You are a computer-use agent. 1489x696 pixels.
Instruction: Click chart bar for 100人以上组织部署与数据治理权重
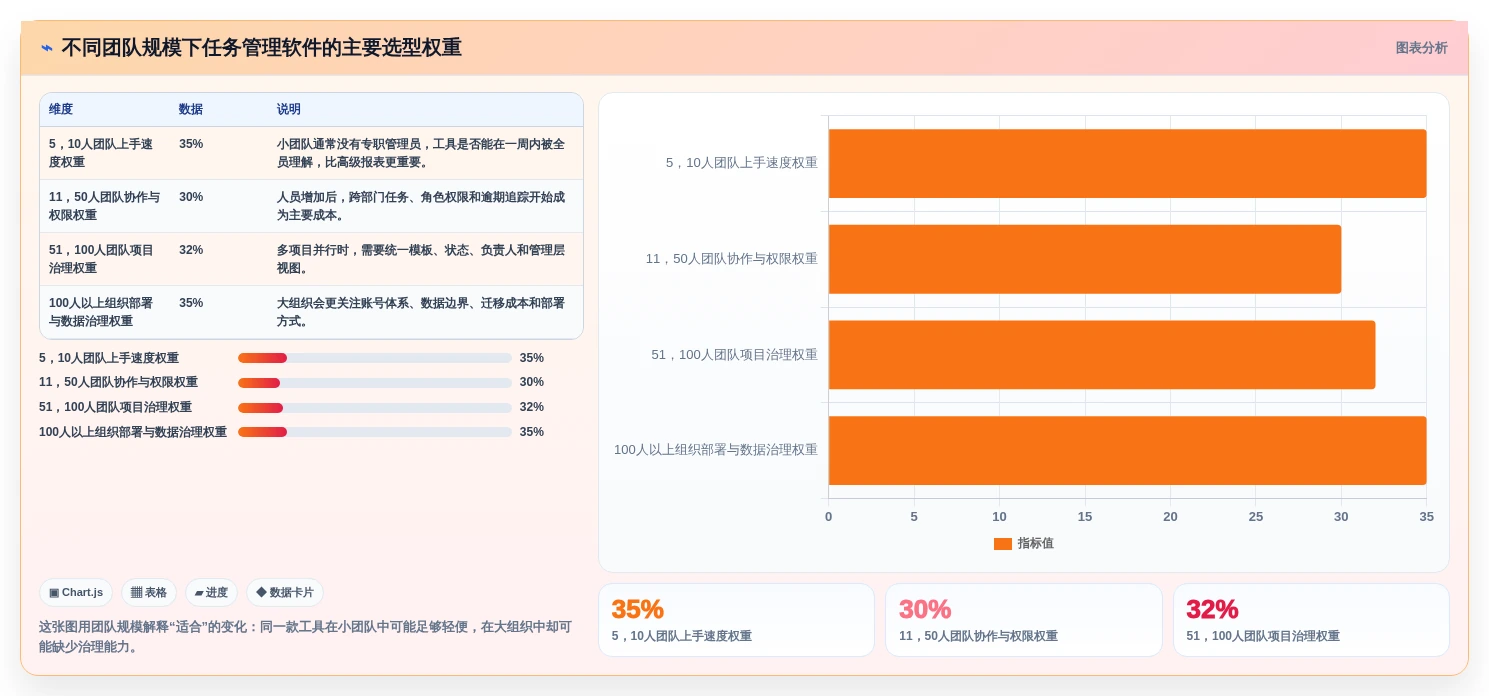click(1127, 450)
